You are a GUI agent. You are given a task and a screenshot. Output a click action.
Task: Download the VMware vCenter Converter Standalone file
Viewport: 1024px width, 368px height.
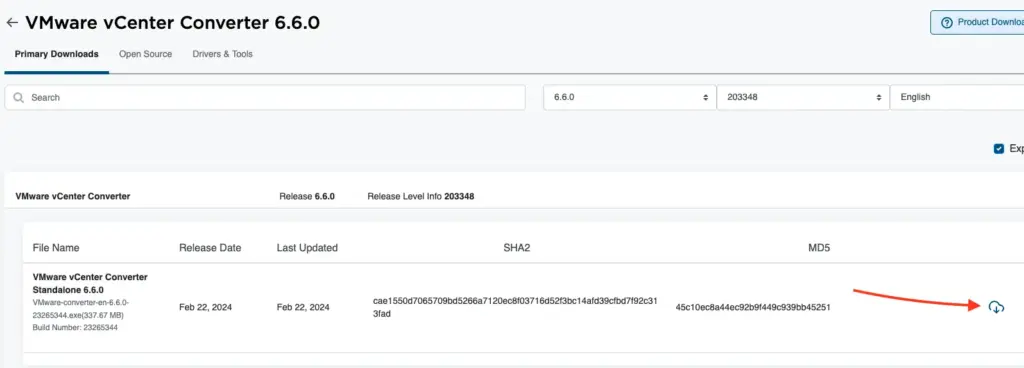996,307
